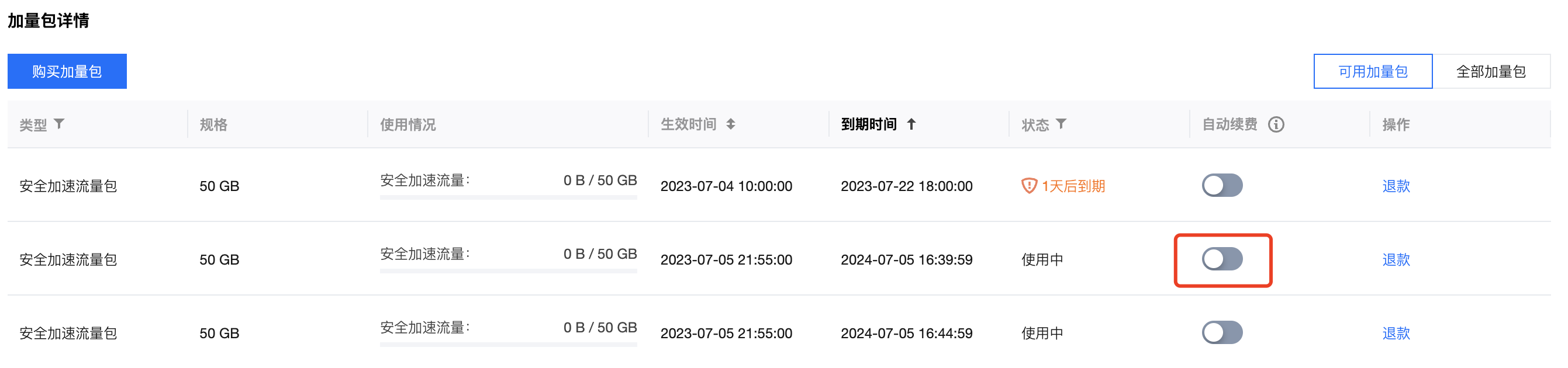Click the 到期时间 column header label
Image resolution: width=1568 pixels, height=368 pixels.
coord(869,124)
